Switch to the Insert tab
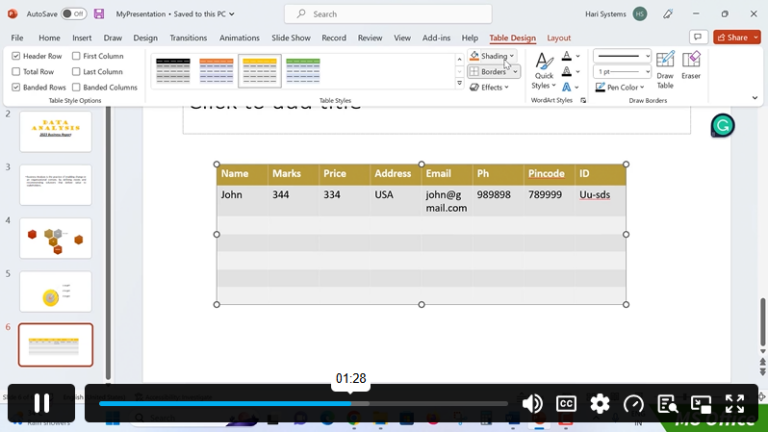The height and width of the screenshot is (432, 768). pos(82,38)
